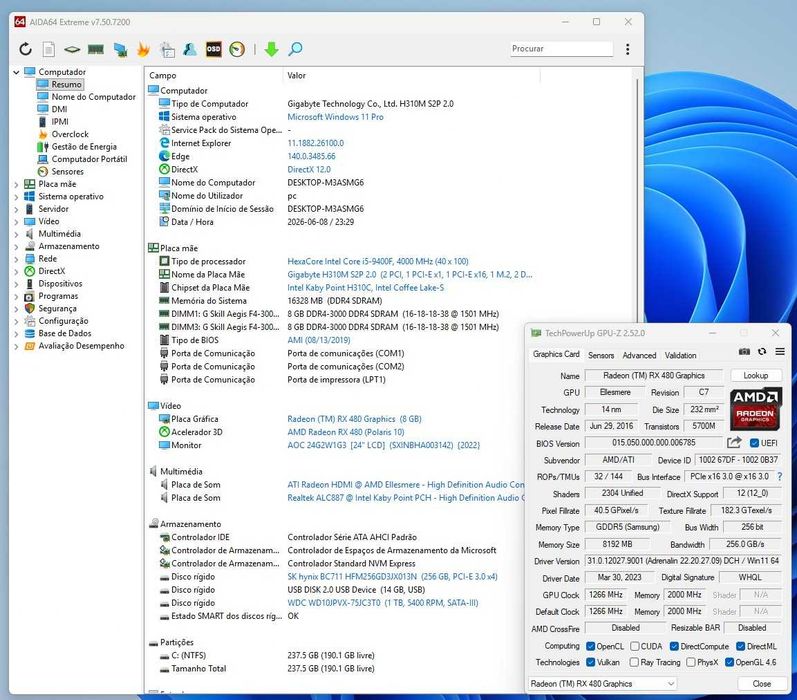
Task: Click the AIDA64 refresh toolbar icon
Action: (x=25, y=49)
